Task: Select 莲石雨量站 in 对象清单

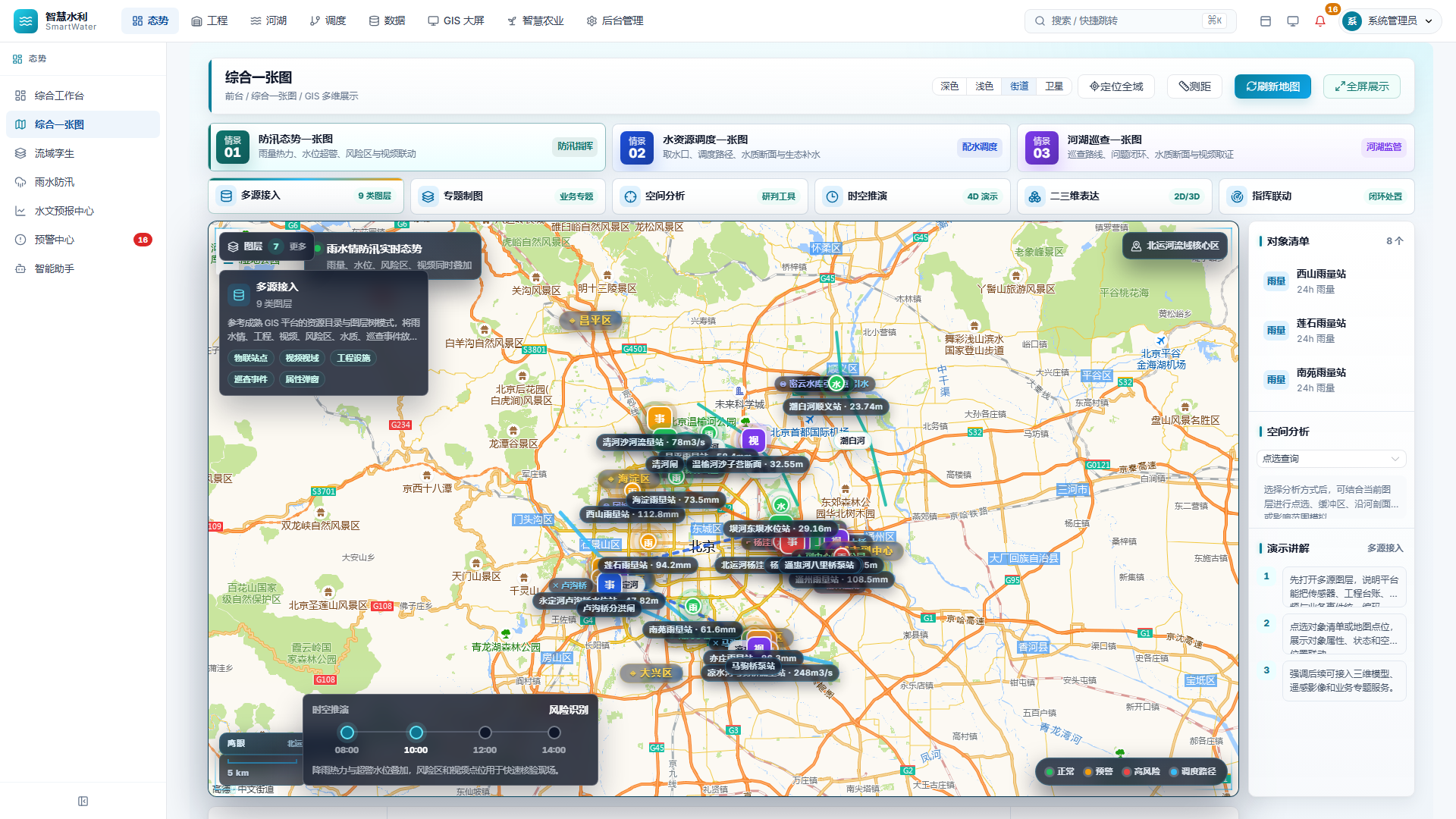Action: tap(1332, 331)
